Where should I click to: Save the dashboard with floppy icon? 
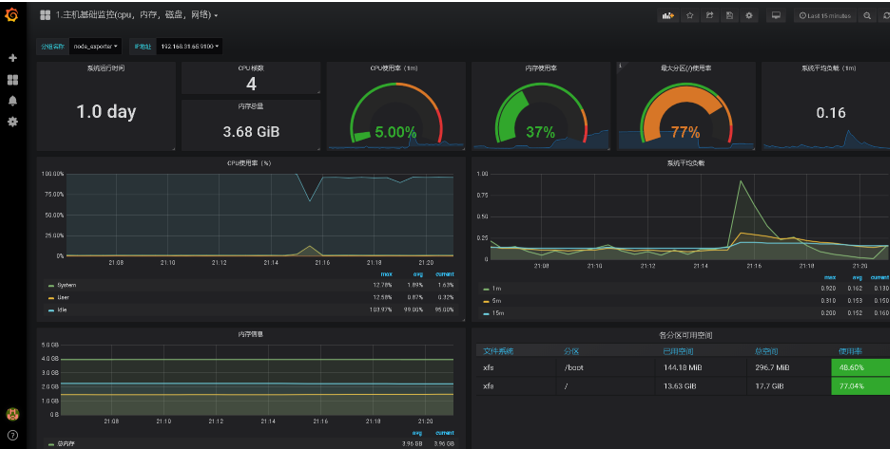pos(729,16)
